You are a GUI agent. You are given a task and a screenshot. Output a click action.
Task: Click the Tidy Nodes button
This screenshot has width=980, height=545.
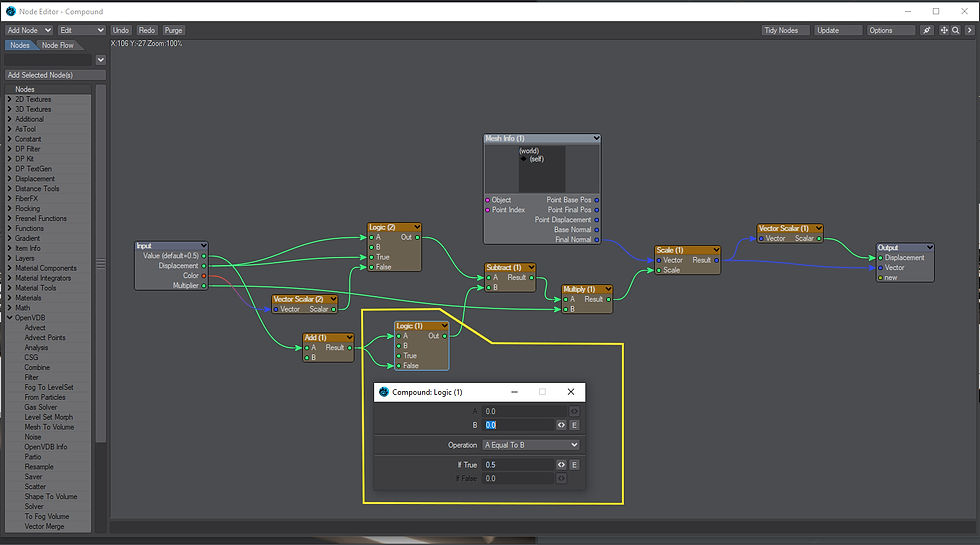point(785,30)
